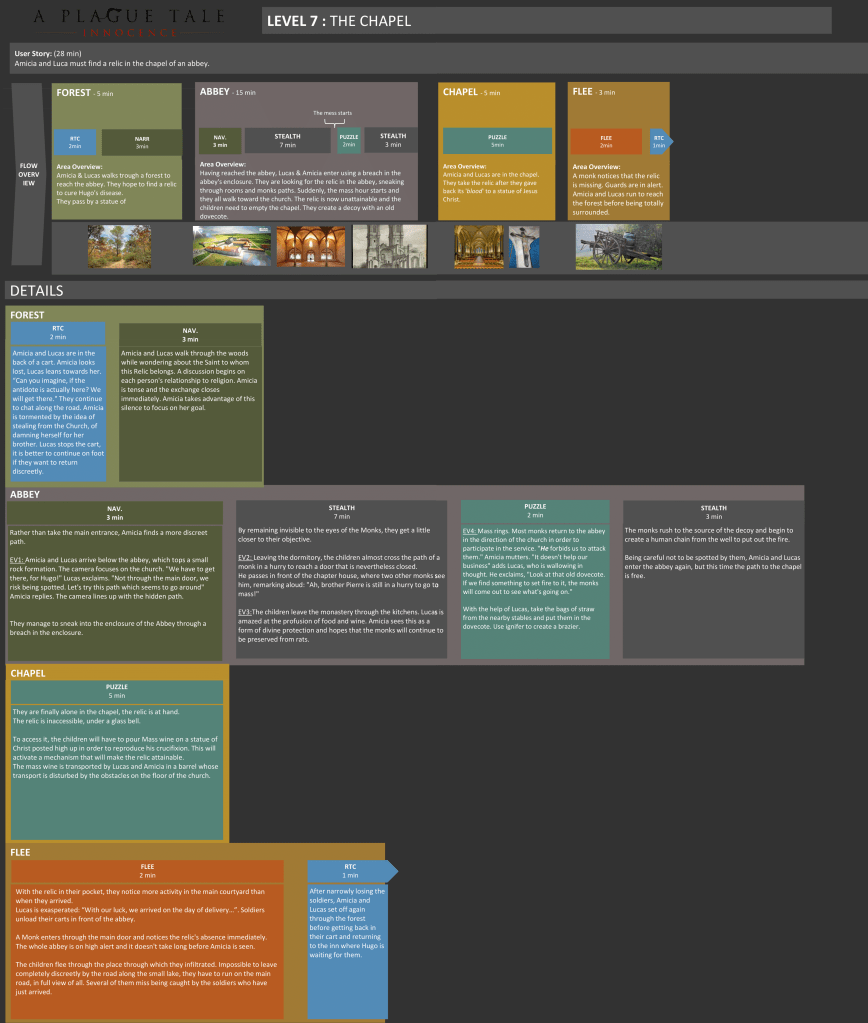This screenshot has width=868, height=1023.
Task: Click the Level 7: The Chapel title bar
Action: pyautogui.click(x=545, y=21)
